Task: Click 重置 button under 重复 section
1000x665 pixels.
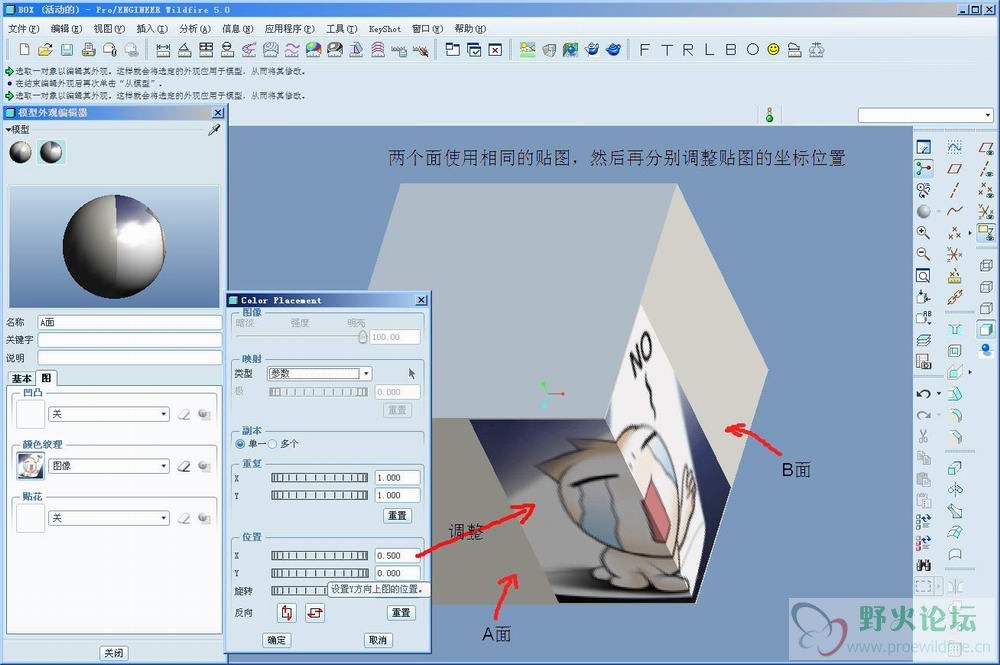Action: coord(397,515)
